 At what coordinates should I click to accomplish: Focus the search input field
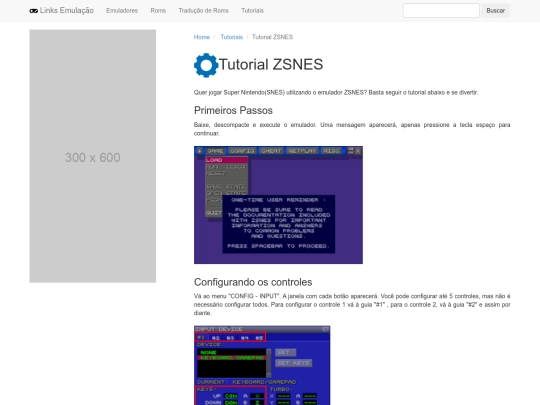point(441,11)
